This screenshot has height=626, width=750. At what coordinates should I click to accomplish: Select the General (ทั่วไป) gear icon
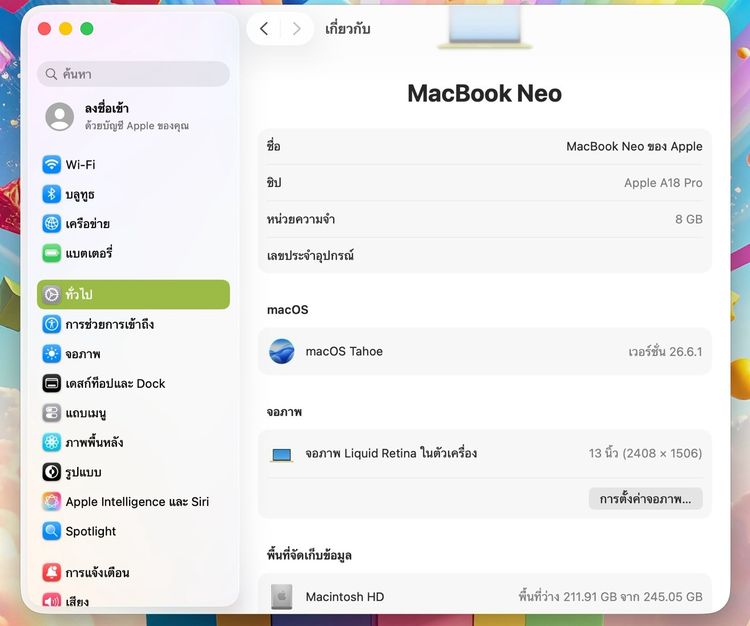51,294
